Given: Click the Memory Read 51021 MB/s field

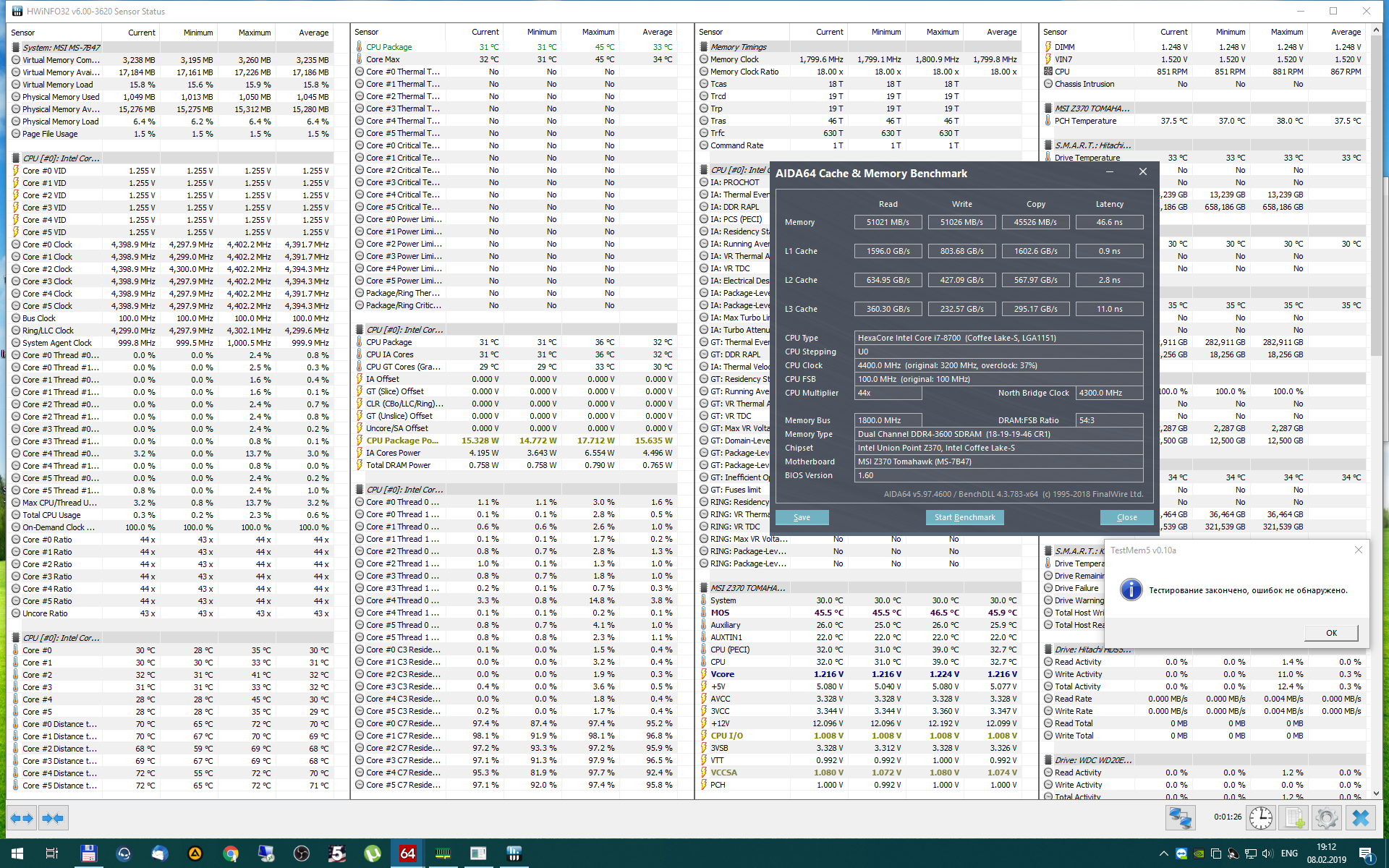Looking at the screenshot, I should click(888, 222).
